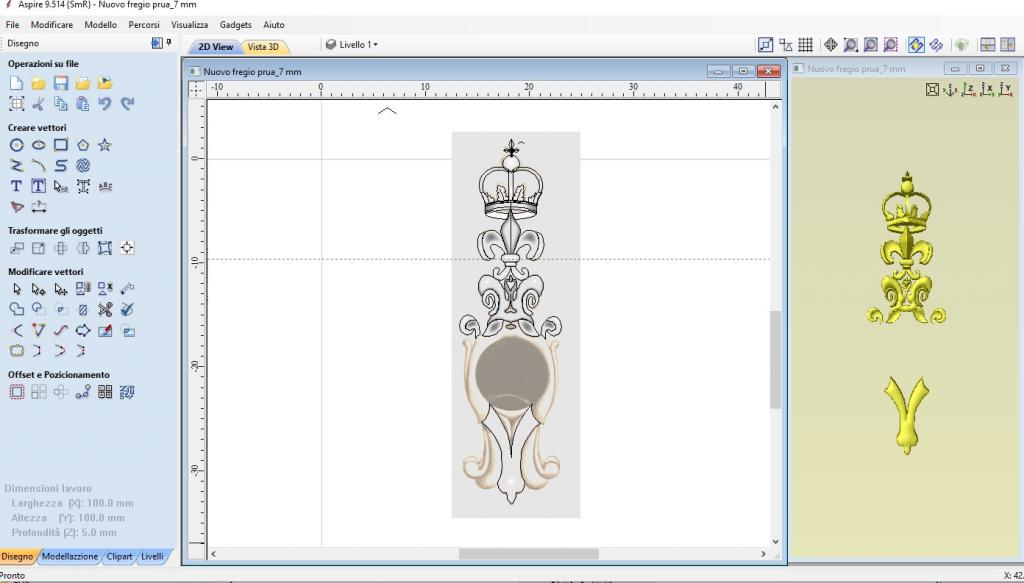Viewport: 1024px width, 583px height.
Task: Click the view along Z axis icon
Action: tap(968, 90)
